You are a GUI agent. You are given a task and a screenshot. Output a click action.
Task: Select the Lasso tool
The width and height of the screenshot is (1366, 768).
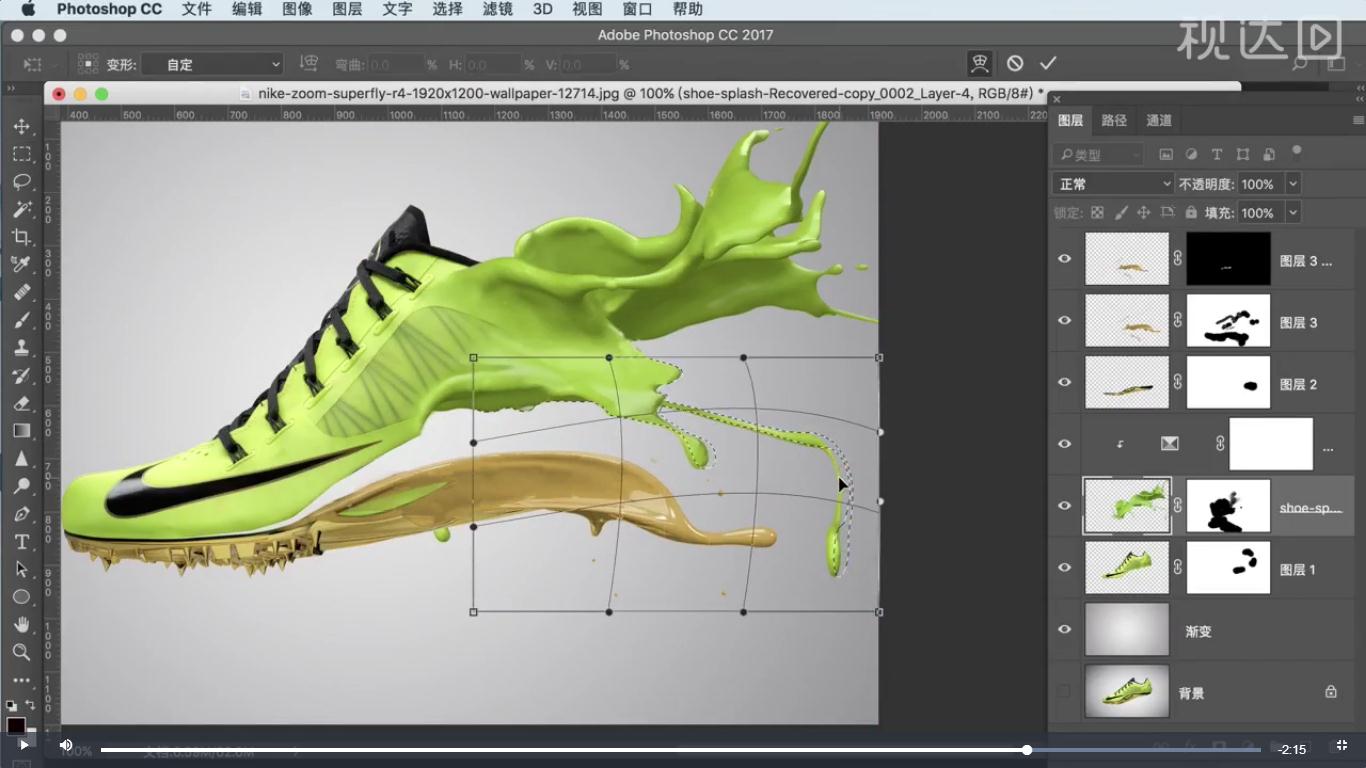(21, 182)
